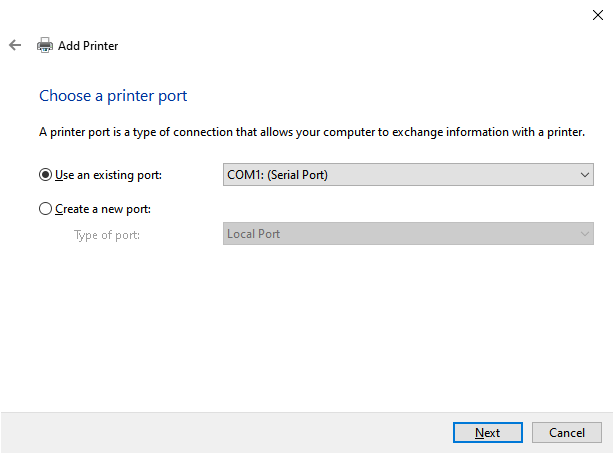Click the Next button
614x454 pixels.
tap(488, 432)
